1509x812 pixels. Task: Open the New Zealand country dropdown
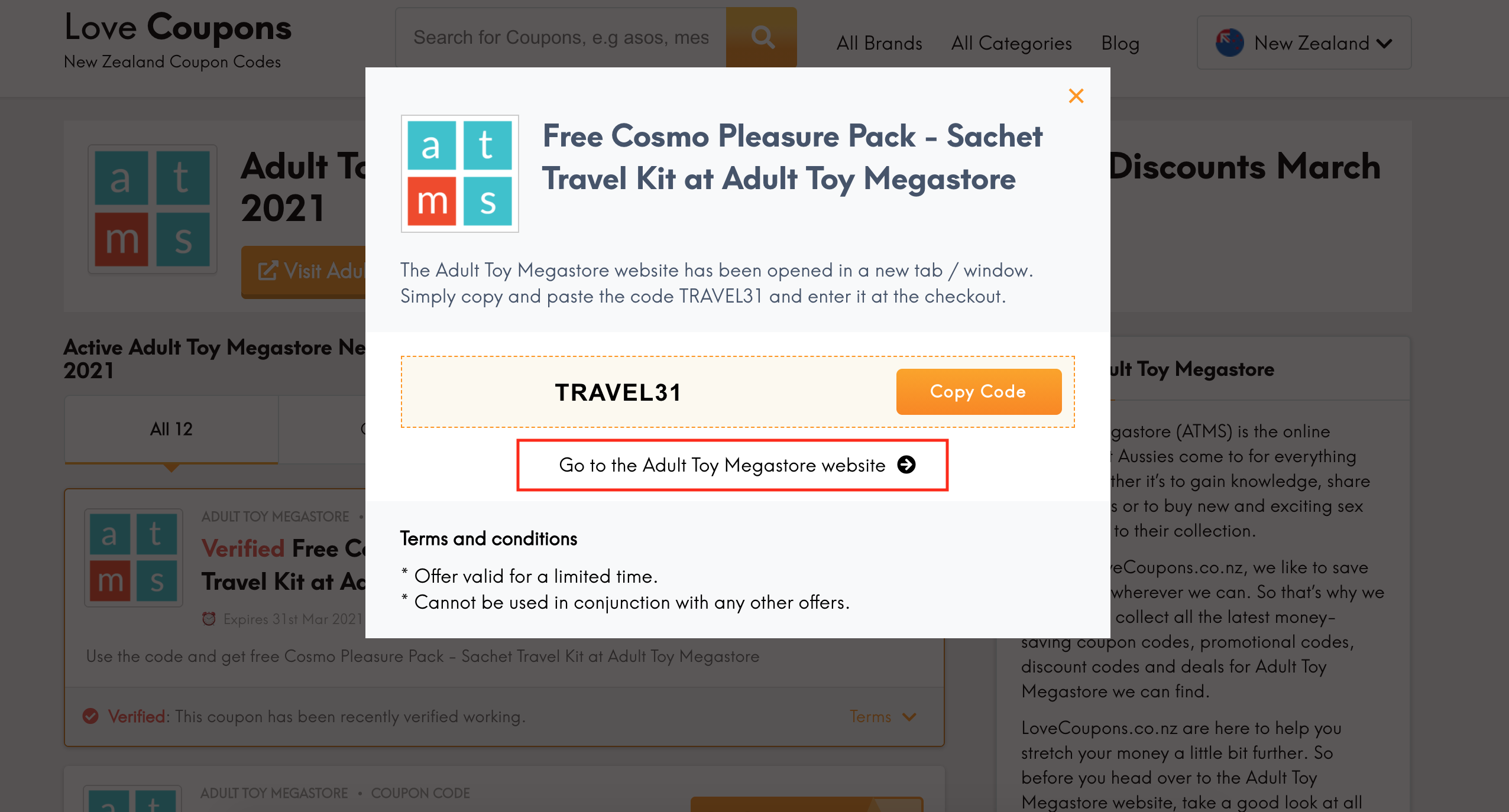pyautogui.click(x=1304, y=43)
